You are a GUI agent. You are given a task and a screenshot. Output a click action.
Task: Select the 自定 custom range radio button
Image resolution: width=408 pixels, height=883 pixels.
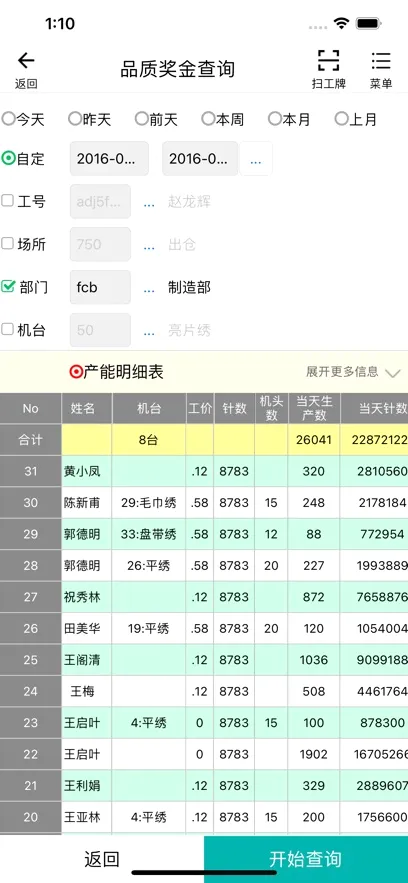pyautogui.click(x=8, y=158)
